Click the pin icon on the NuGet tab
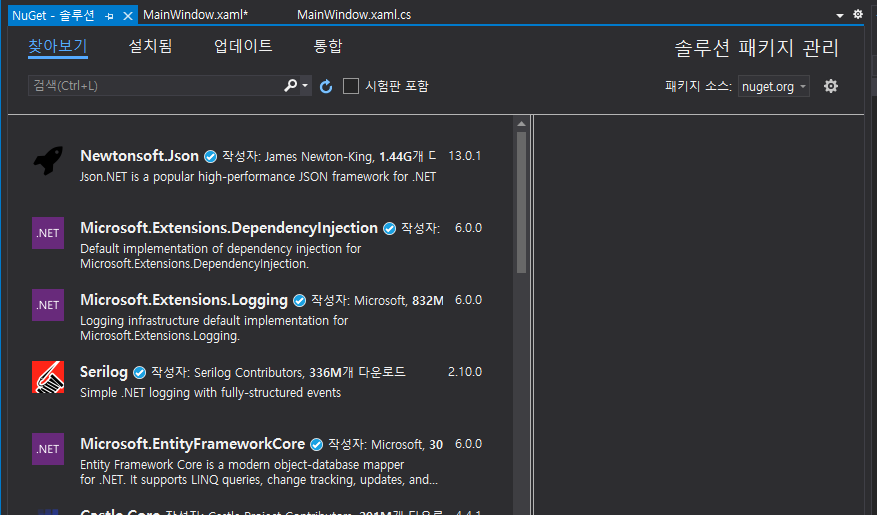 (x=110, y=16)
